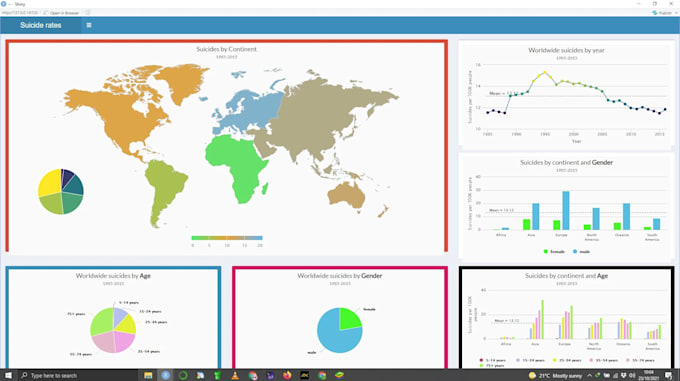Click the weather widget showing 21°C

pyautogui.click(x=555, y=375)
